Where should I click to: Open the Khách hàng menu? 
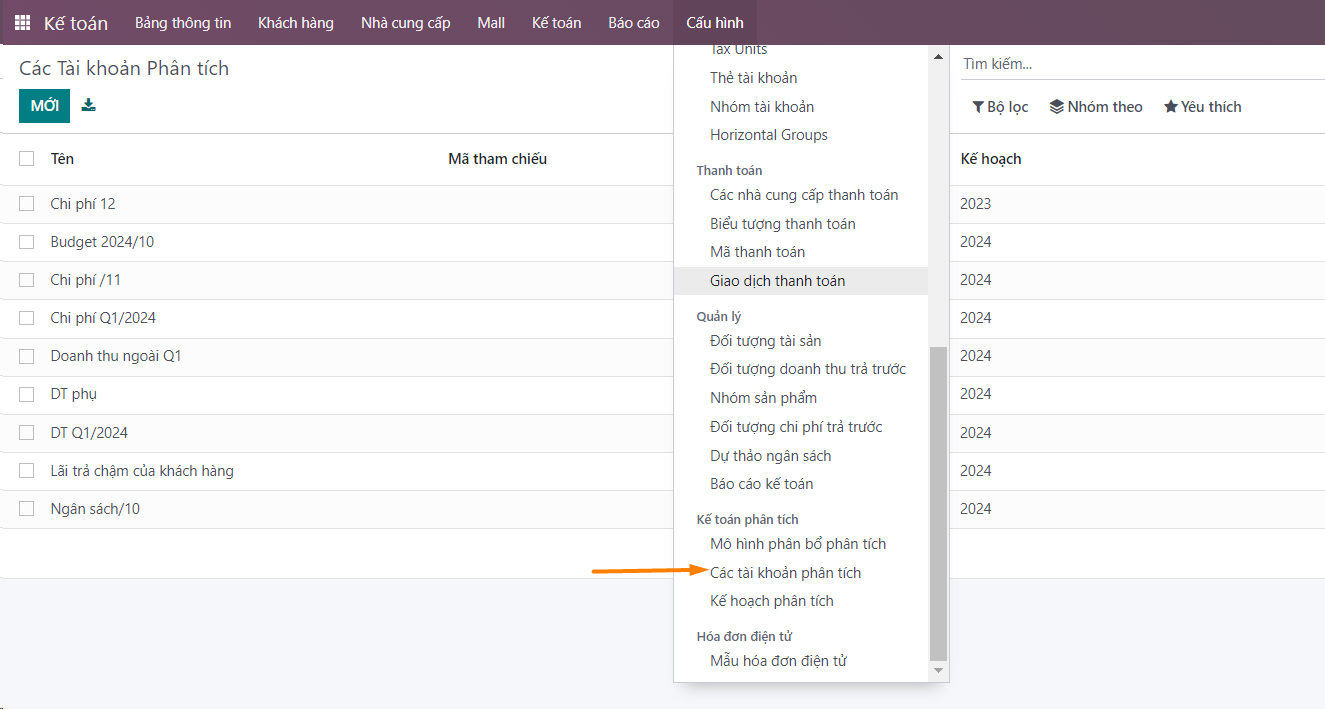(x=296, y=22)
